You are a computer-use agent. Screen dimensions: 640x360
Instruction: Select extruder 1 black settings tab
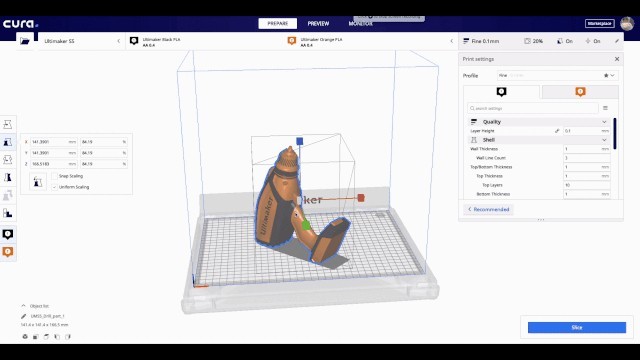coord(501,92)
